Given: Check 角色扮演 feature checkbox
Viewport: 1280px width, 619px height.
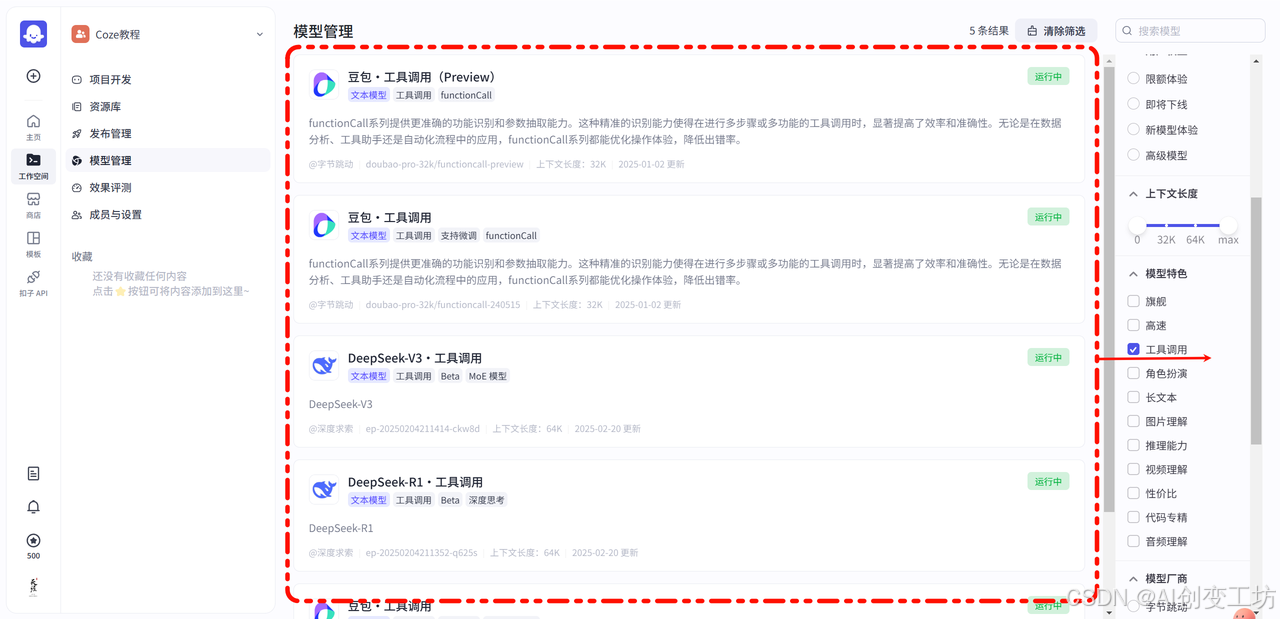Looking at the screenshot, I should pos(1133,373).
